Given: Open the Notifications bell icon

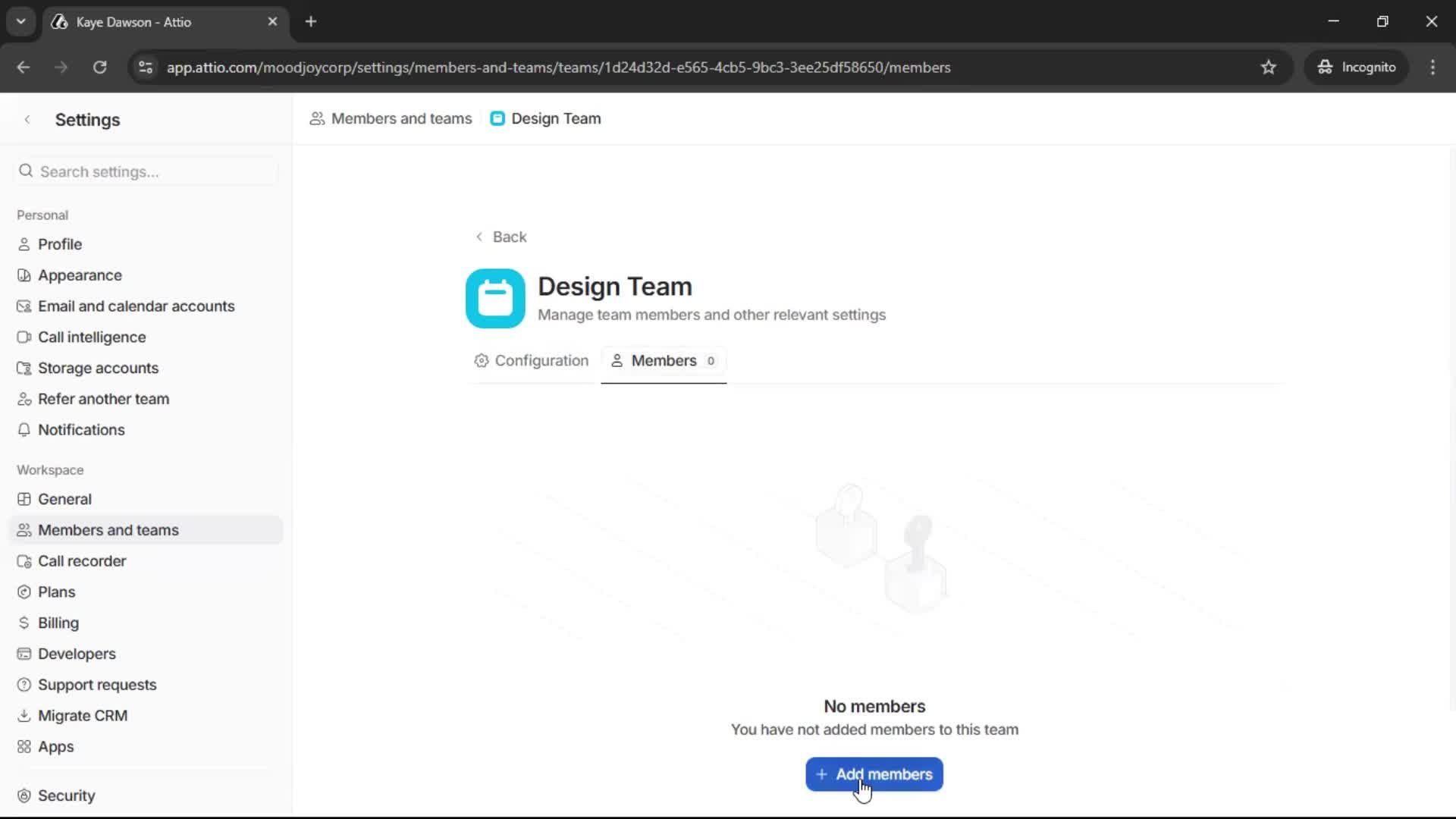Looking at the screenshot, I should tap(24, 429).
